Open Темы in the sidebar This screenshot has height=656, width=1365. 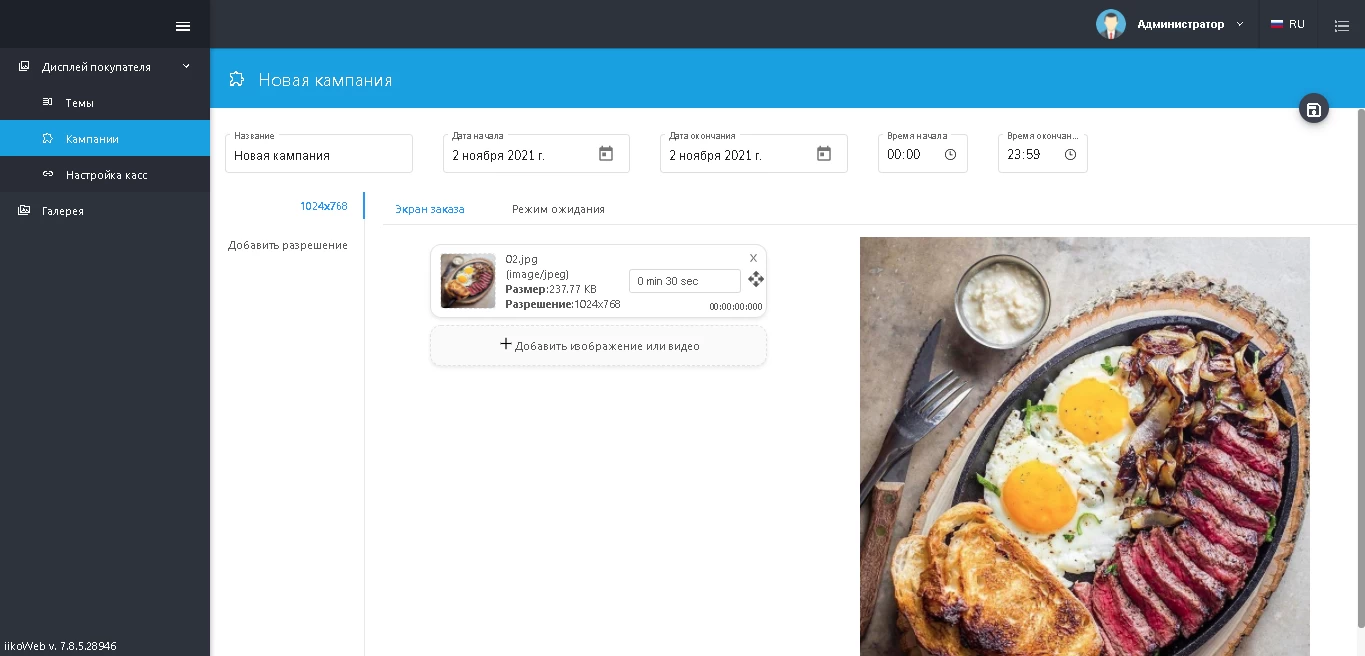80,103
